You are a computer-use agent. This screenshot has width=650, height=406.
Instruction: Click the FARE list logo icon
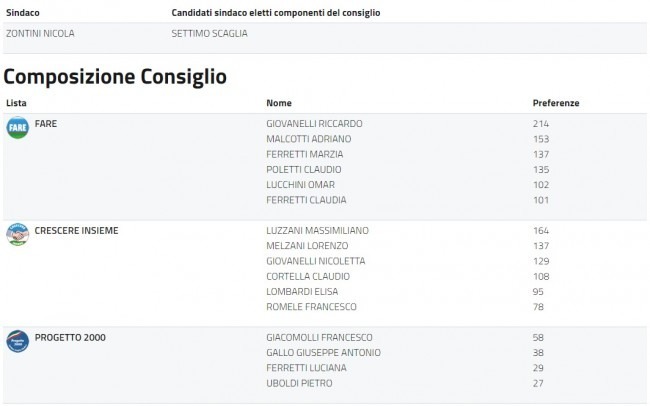click(x=18, y=128)
